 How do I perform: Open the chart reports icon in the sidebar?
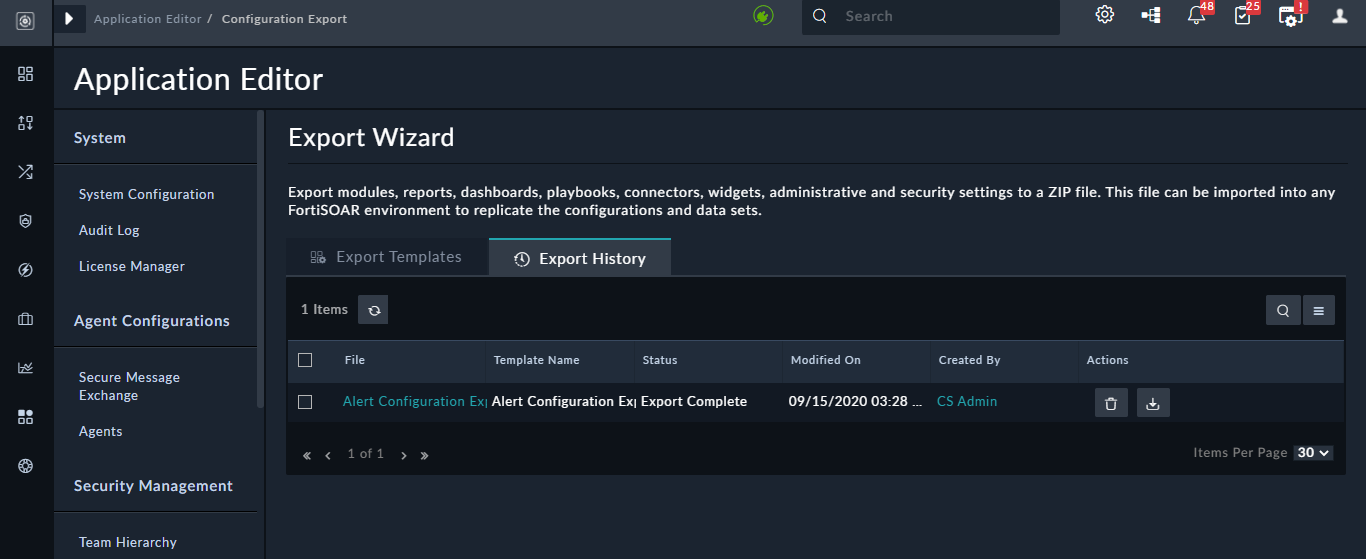26,368
